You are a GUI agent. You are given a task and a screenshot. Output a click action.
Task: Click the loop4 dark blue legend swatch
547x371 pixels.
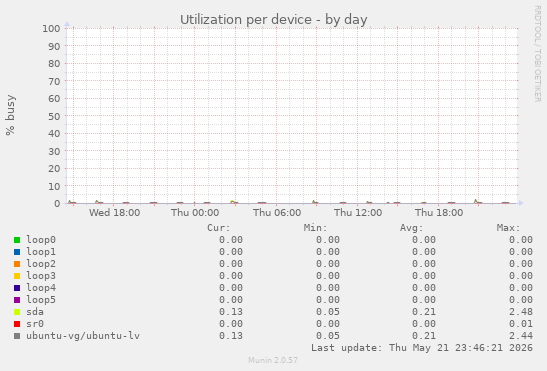pyautogui.click(x=17, y=288)
